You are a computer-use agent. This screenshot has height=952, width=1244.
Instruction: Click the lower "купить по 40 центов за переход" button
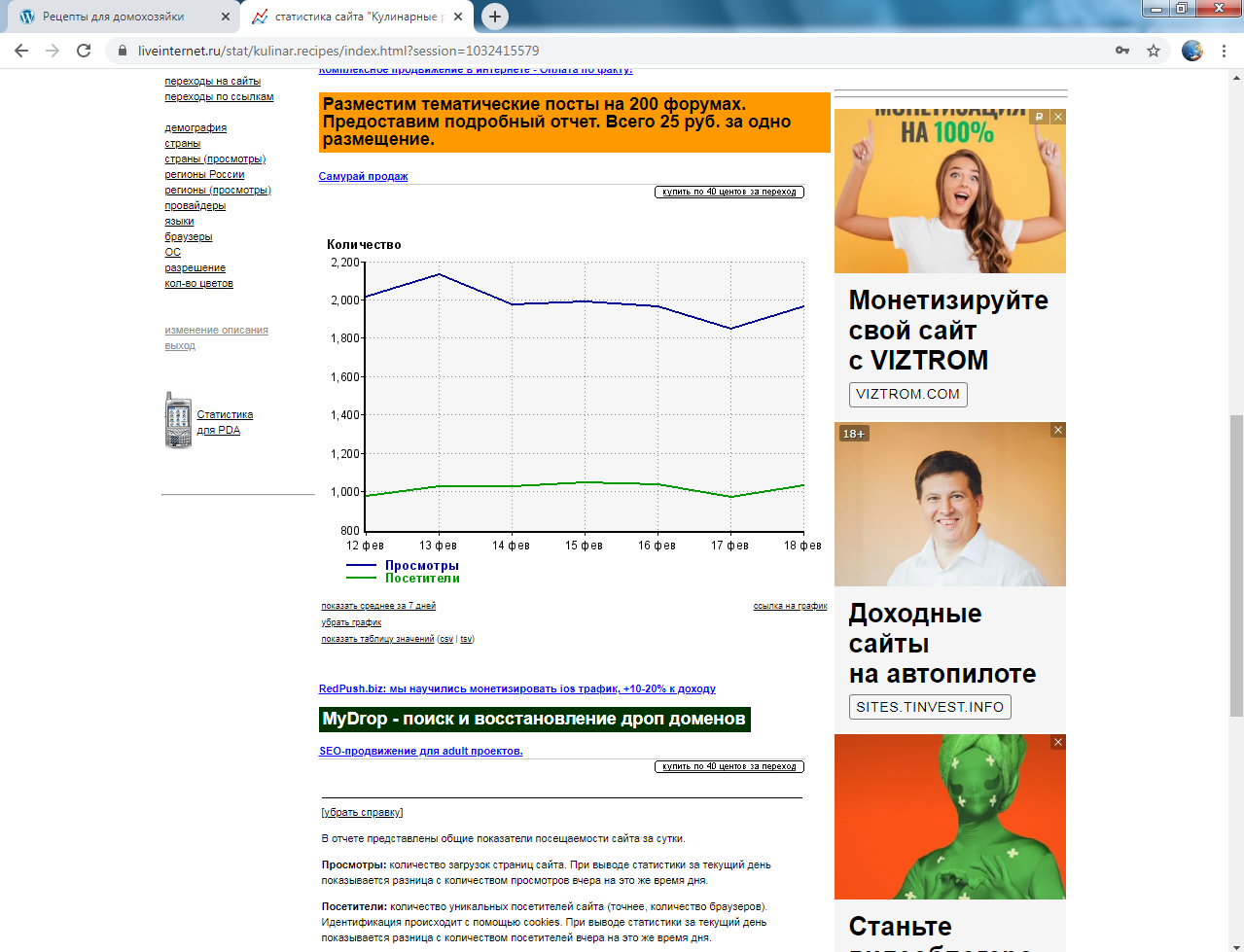pos(729,766)
